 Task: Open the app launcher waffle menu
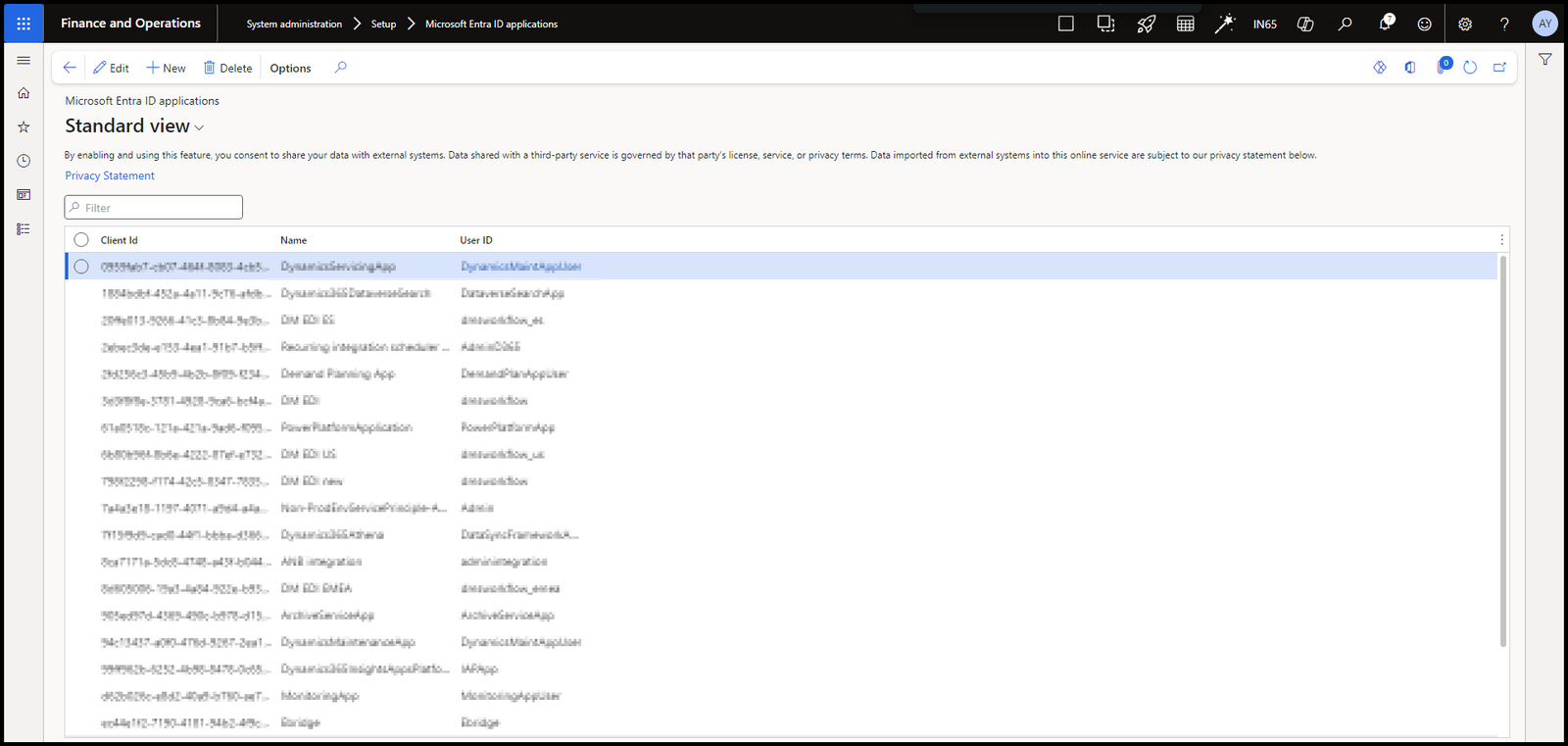(x=24, y=24)
